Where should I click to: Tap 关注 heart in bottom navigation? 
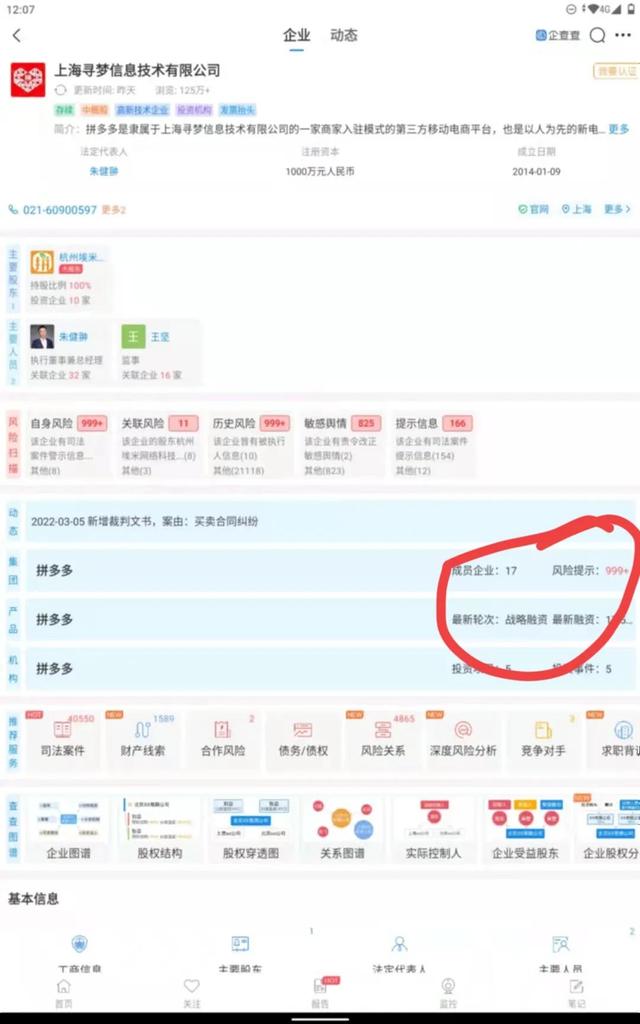tap(191, 993)
